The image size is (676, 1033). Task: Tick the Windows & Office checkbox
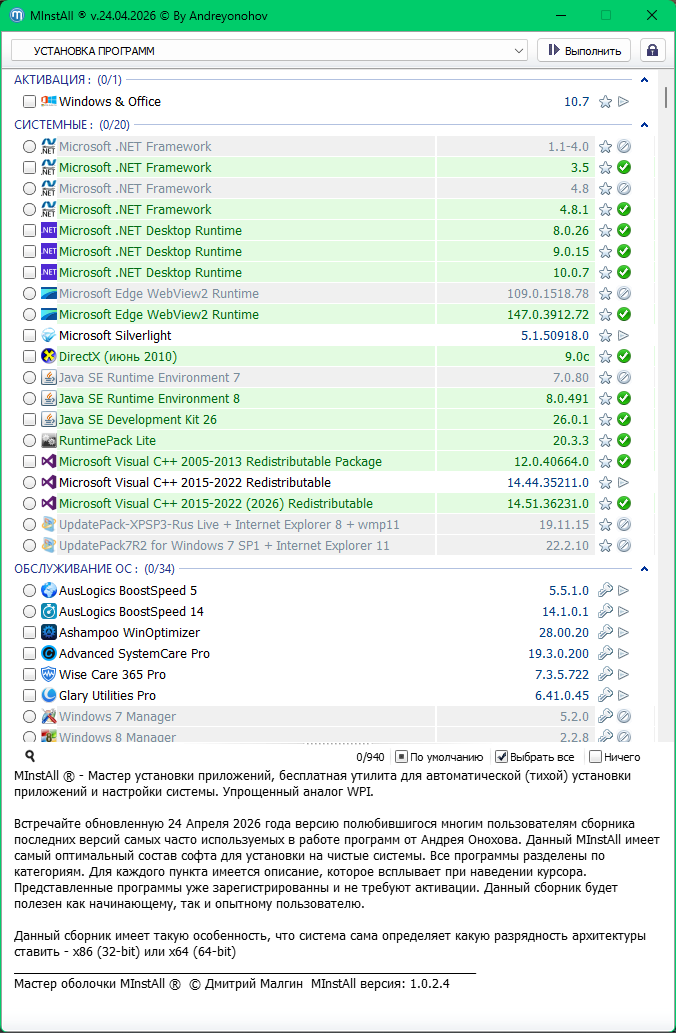[x=29, y=102]
